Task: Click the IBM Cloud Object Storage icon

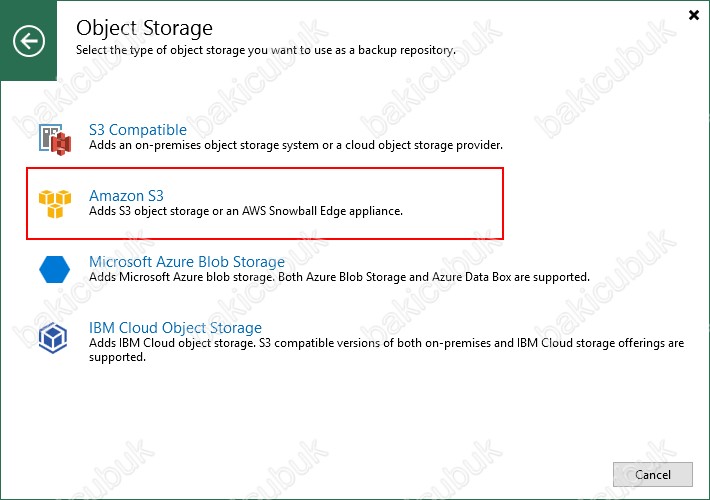Action: point(54,337)
